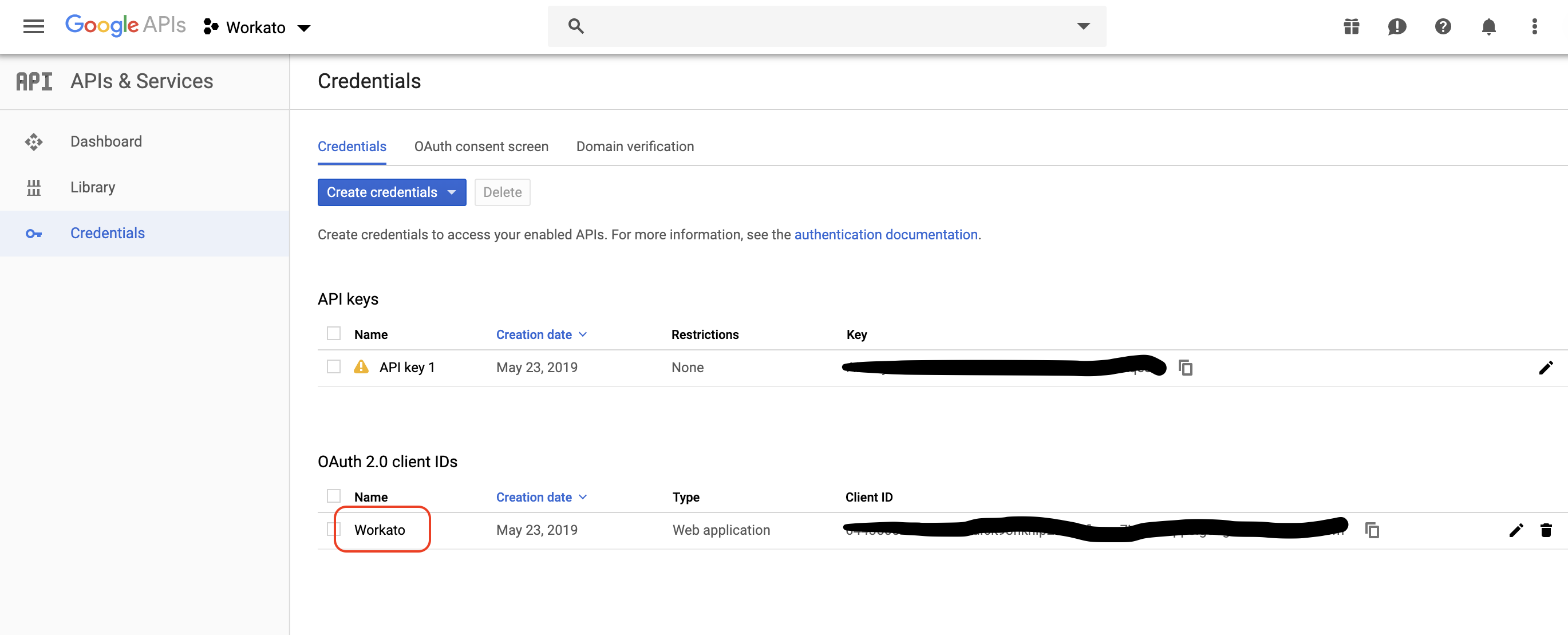This screenshot has width=1568, height=635.
Task: Expand the Create credentials dropdown
Action: [x=451, y=192]
